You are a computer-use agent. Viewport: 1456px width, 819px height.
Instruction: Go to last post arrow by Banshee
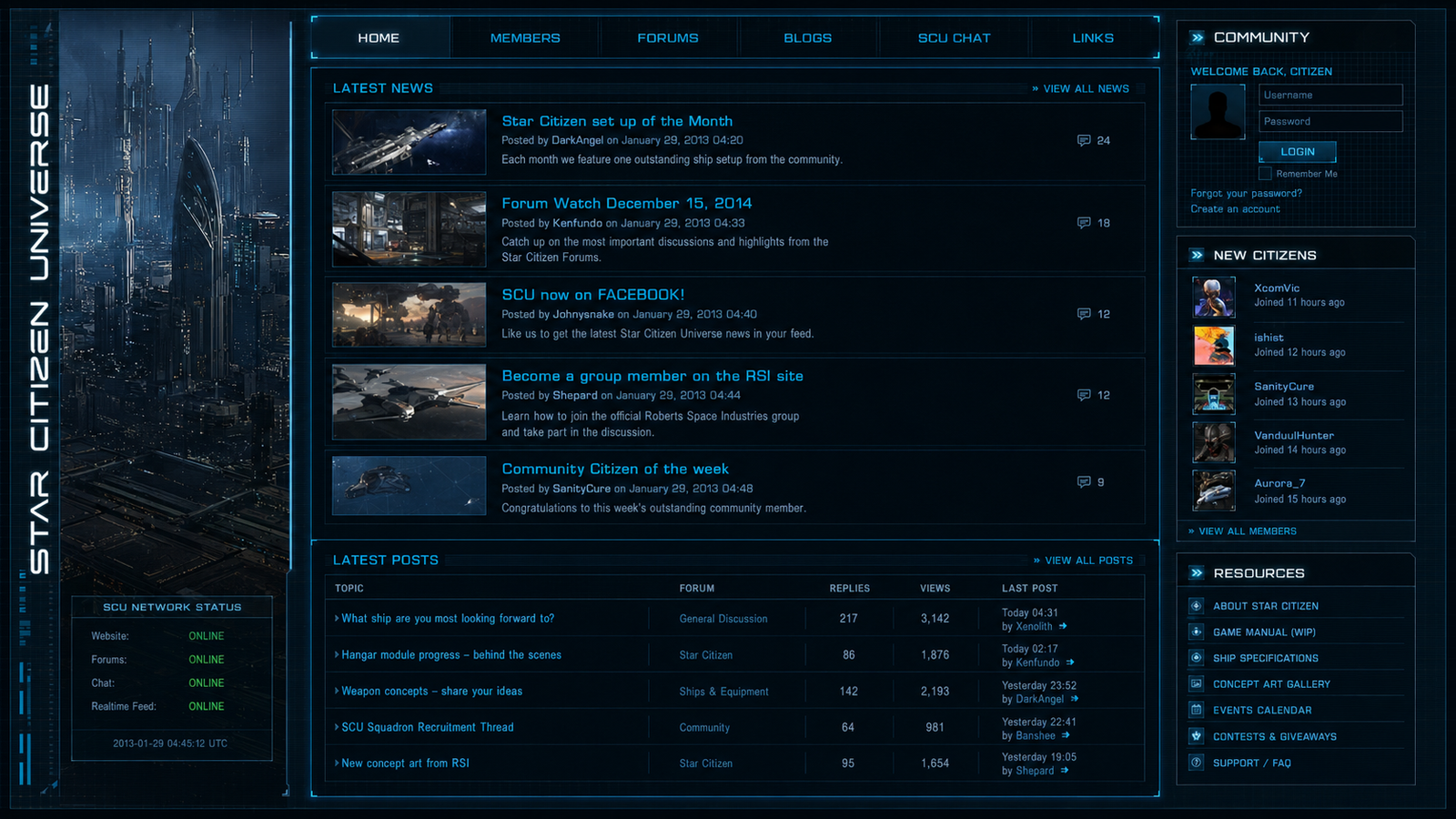pyautogui.click(x=1066, y=735)
